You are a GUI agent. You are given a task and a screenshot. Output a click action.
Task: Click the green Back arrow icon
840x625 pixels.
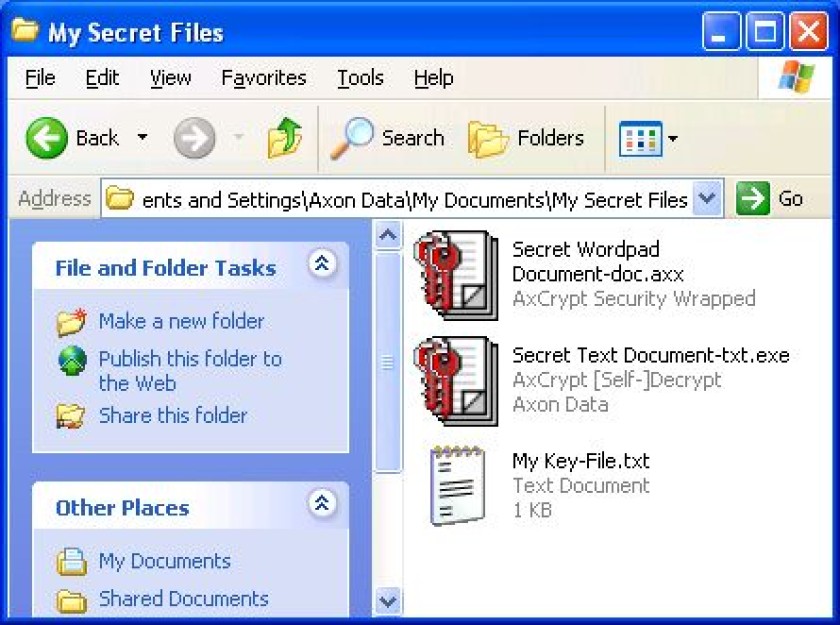click(47, 138)
